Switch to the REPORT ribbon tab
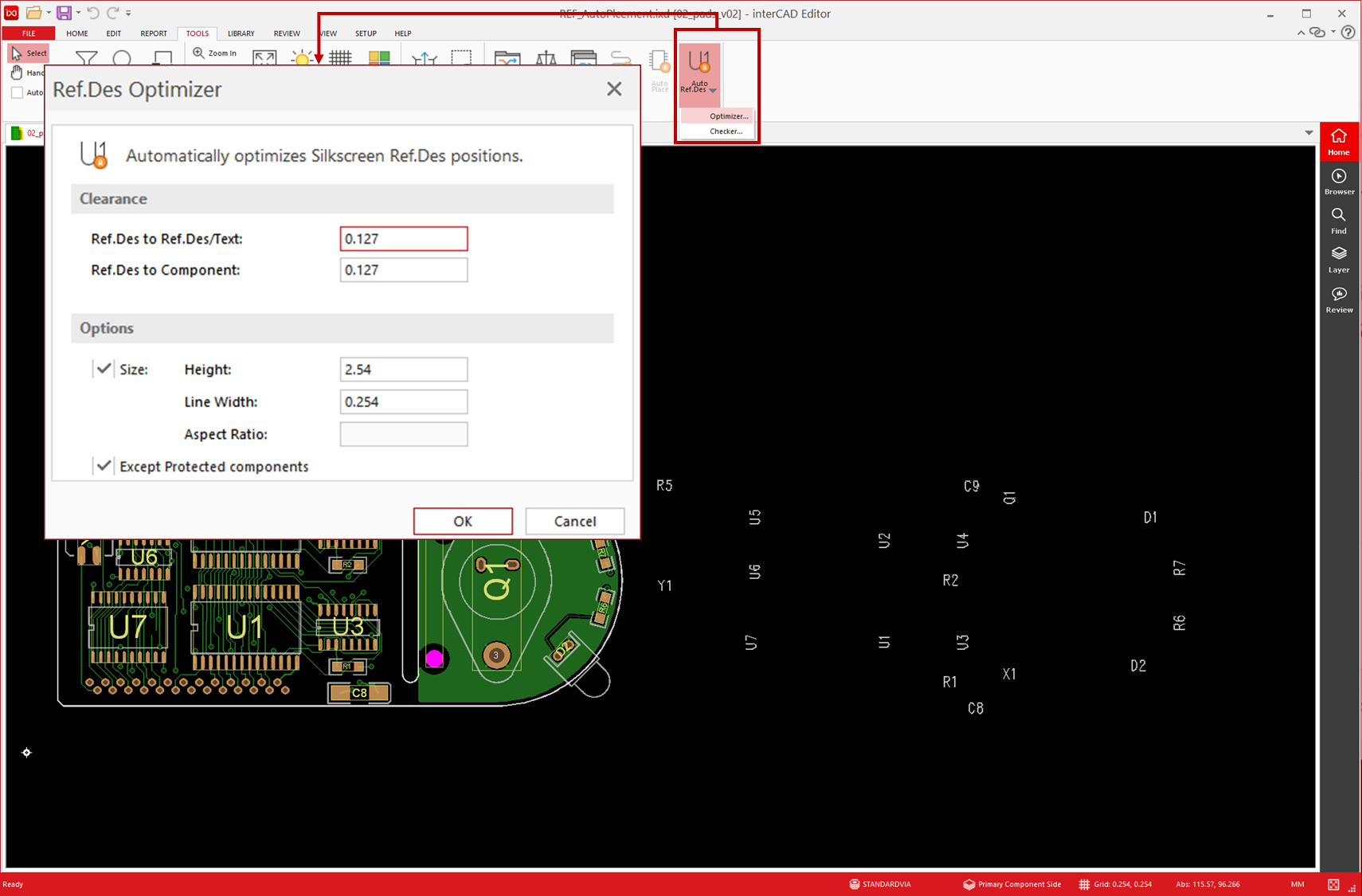 point(154,33)
